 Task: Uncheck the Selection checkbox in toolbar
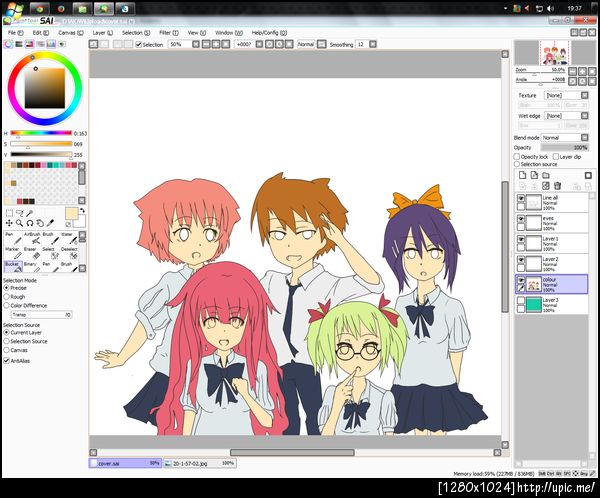(139, 45)
